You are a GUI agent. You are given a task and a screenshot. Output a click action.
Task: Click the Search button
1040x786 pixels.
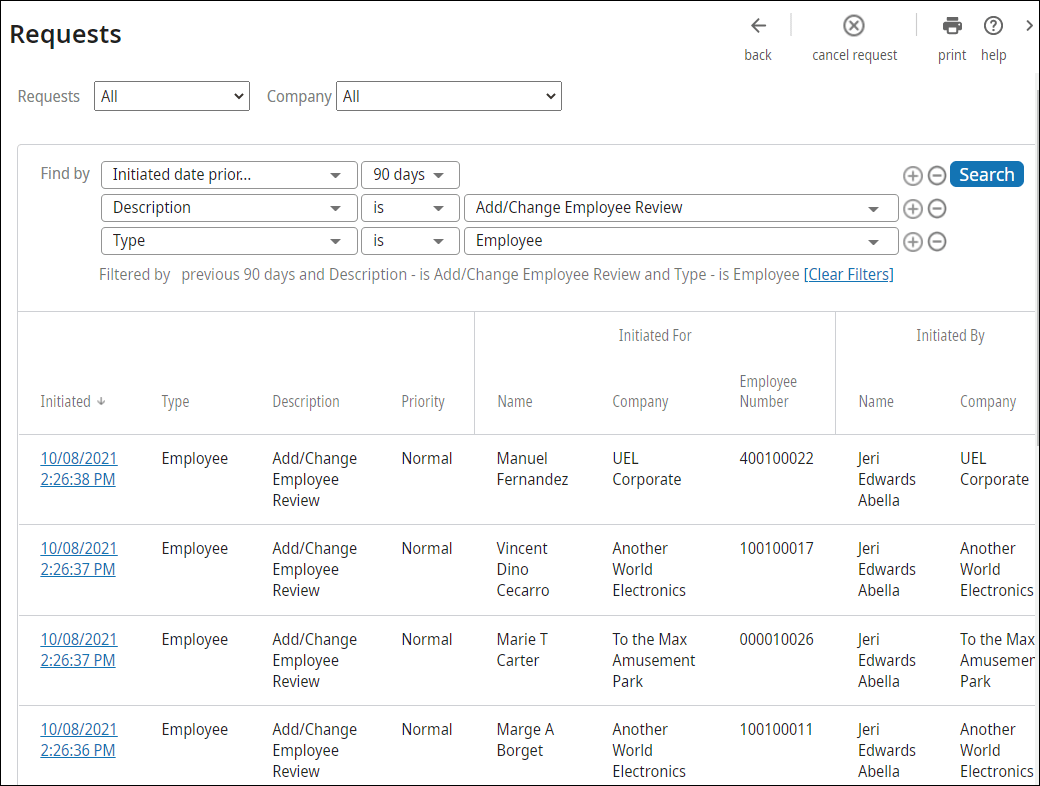[x=986, y=173]
